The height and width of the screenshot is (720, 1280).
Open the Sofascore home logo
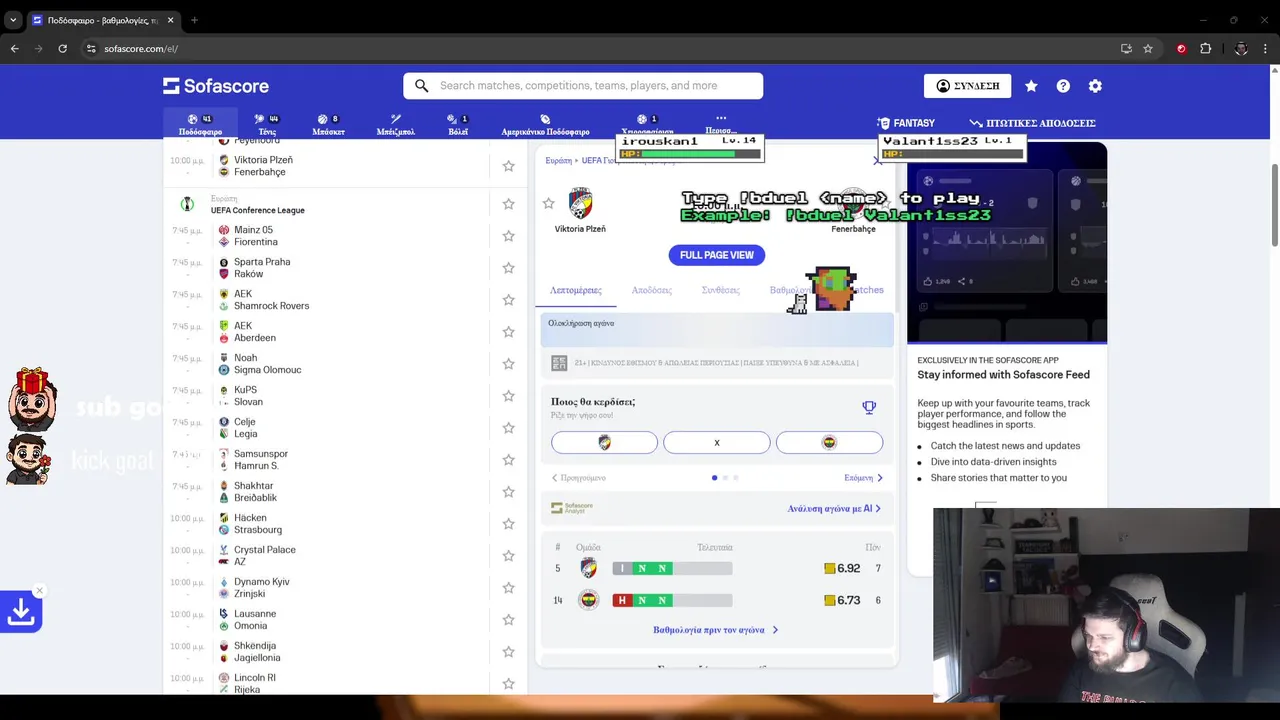pyautogui.click(x=216, y=86)
